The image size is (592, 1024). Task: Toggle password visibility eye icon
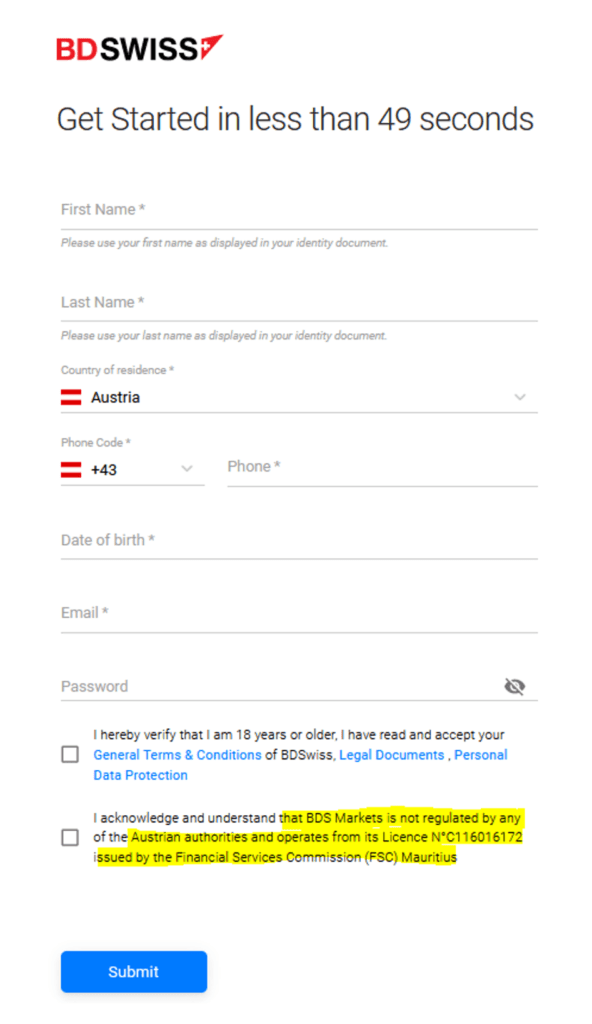[x=515, y=686]
